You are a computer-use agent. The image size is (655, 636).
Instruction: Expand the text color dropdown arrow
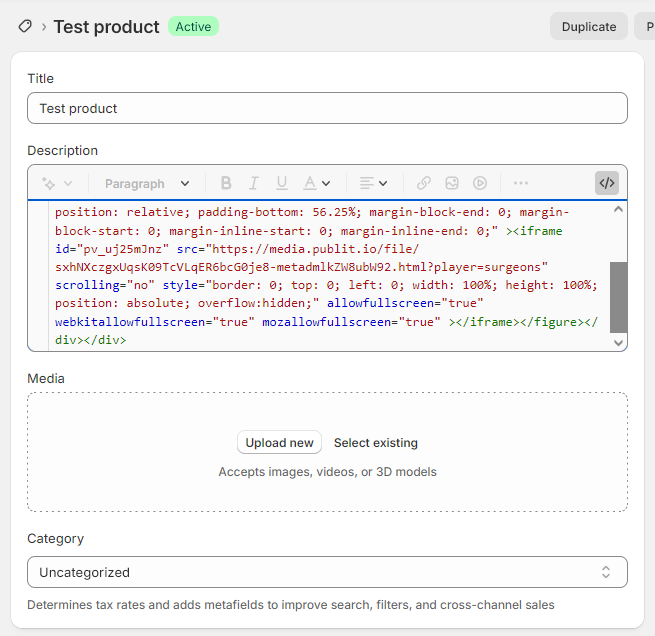pyautogui.click(x=326, y=183)
